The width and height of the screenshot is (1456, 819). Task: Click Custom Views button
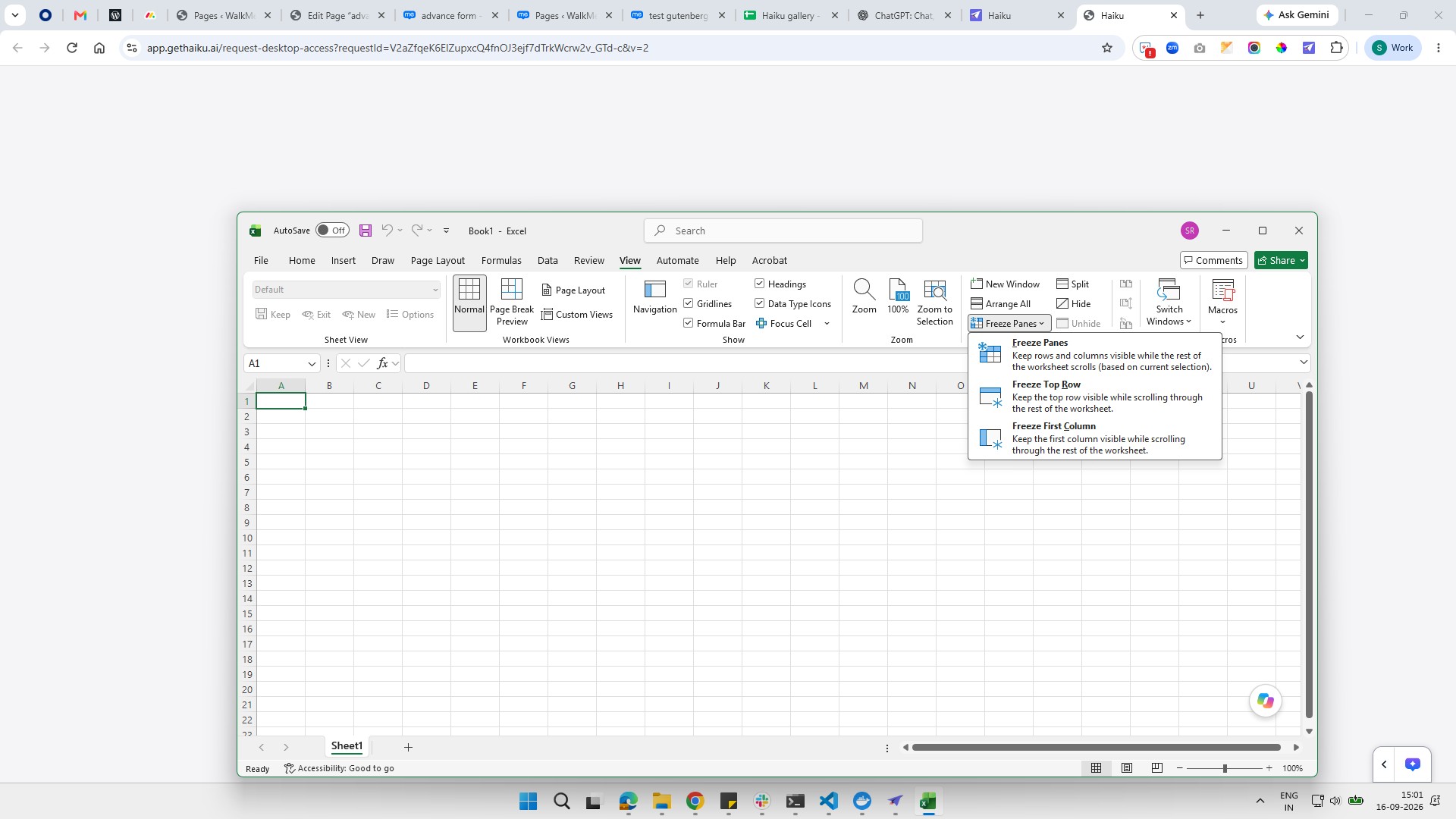tap(577, 314)
